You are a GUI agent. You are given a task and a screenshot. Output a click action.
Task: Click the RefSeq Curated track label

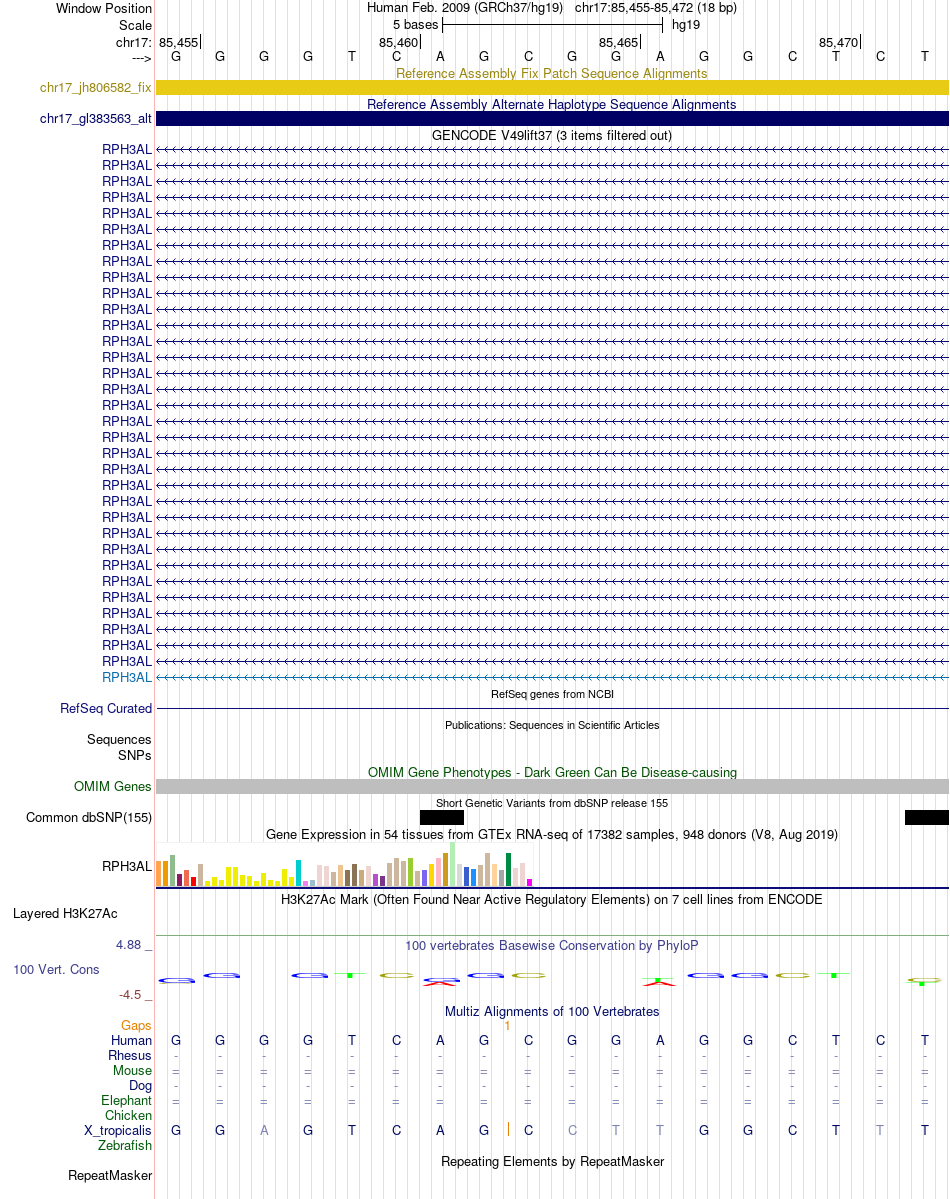pyautogui.click(x=106, y=709)
